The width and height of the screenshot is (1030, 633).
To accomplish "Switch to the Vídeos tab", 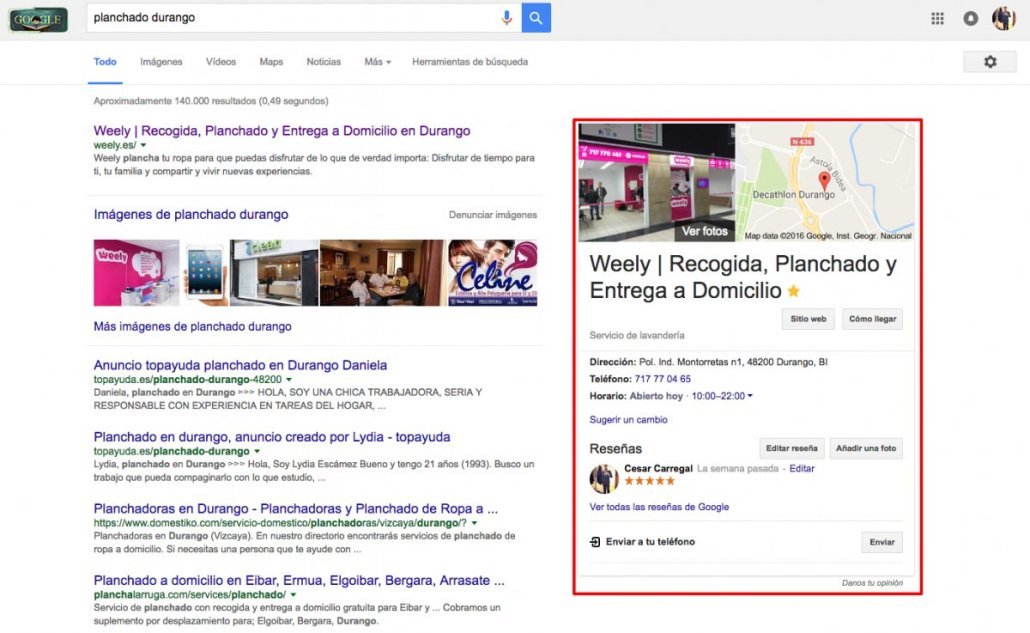I will 221,62.
